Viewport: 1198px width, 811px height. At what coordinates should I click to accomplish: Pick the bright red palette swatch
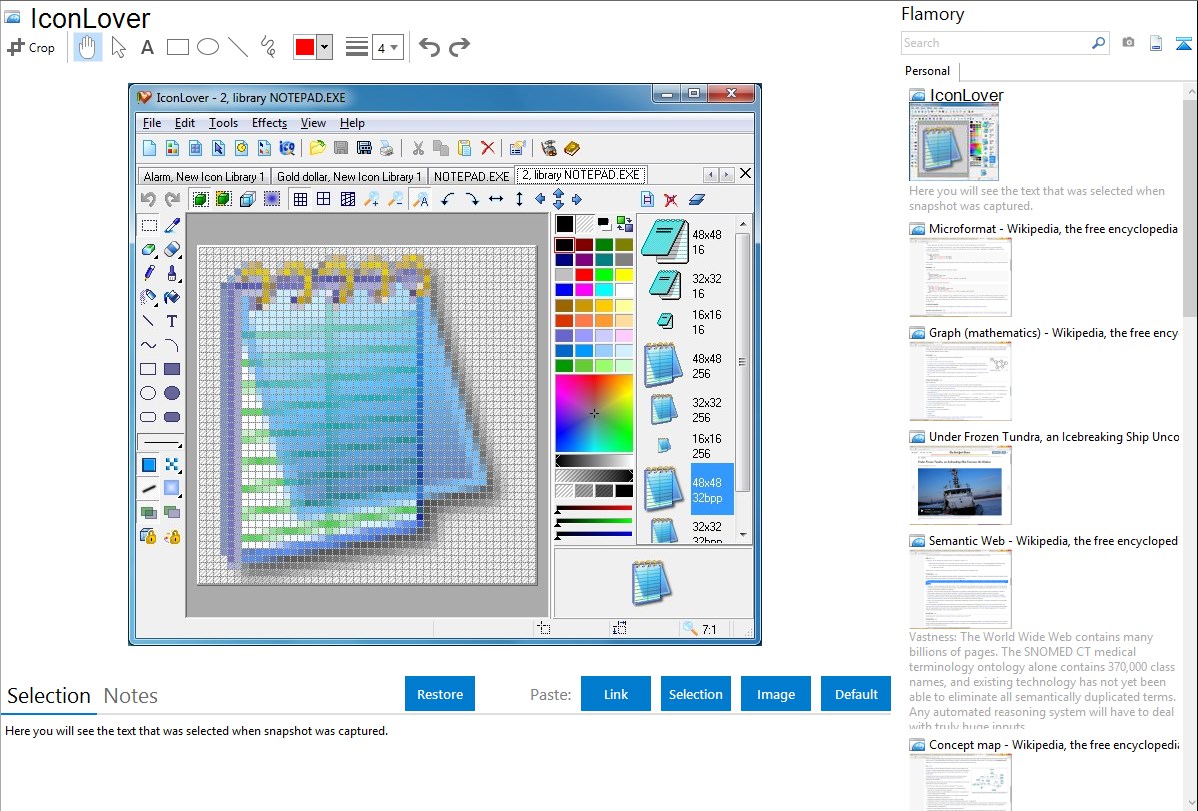click(x=584, y=275)
